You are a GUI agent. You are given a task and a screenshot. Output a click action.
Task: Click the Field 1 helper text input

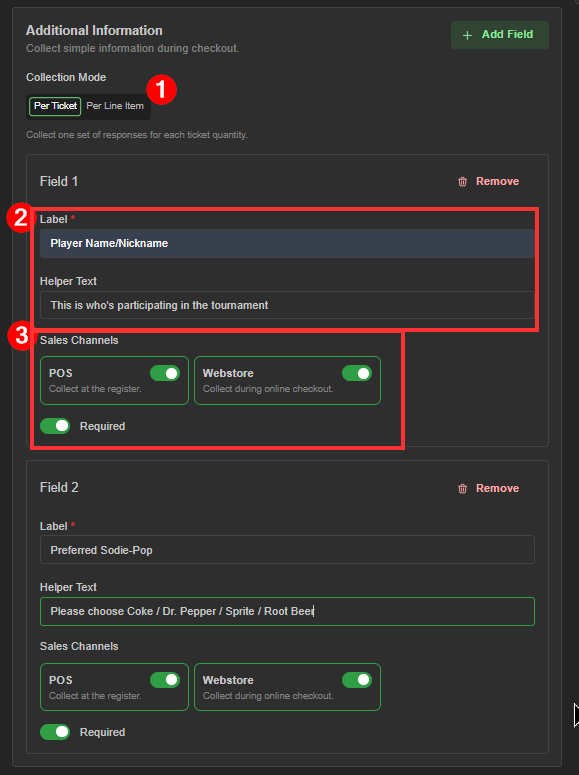[287, 305]
